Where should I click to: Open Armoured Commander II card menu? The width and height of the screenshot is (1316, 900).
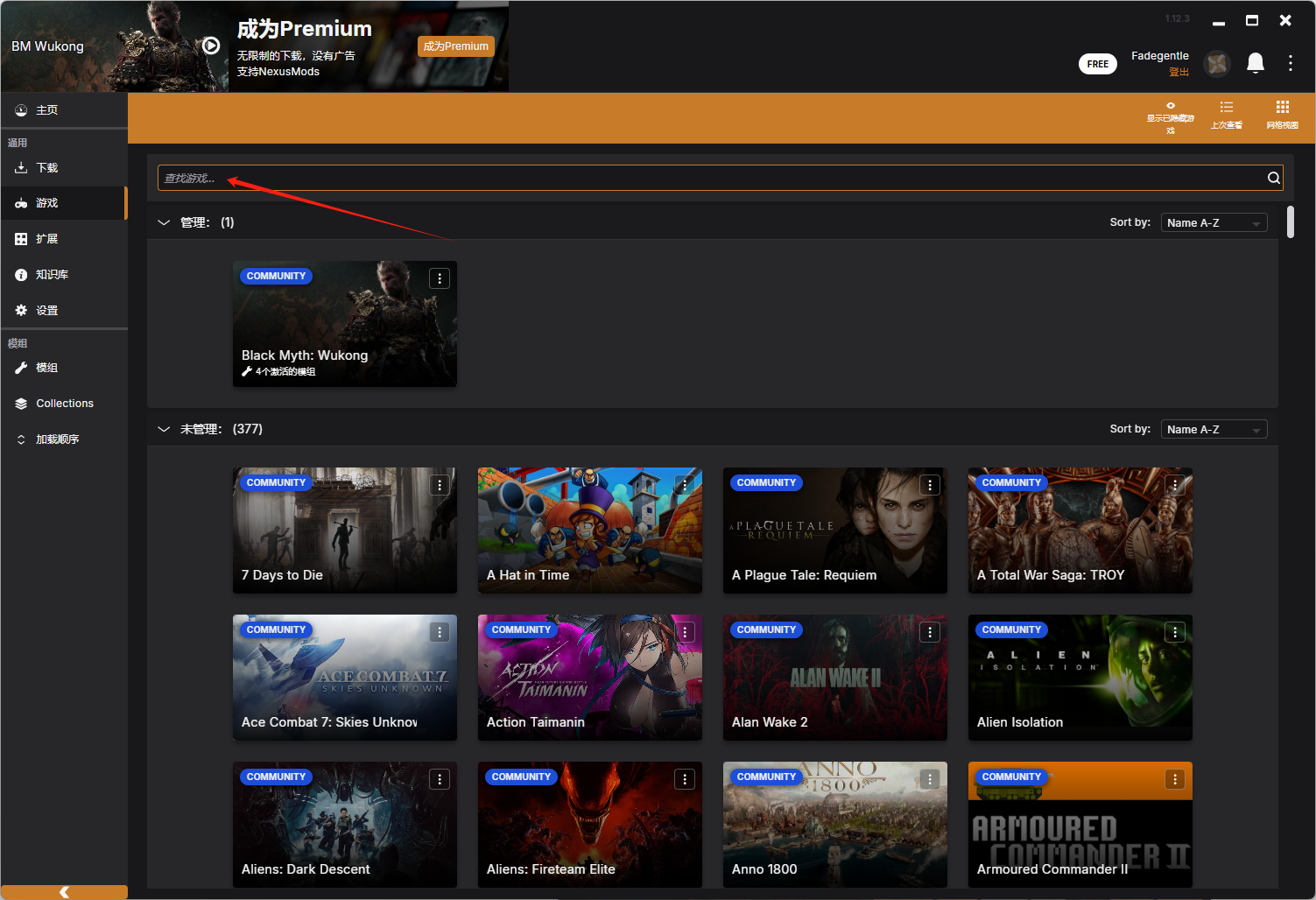pyautogui.click(x=1175, y=779)
